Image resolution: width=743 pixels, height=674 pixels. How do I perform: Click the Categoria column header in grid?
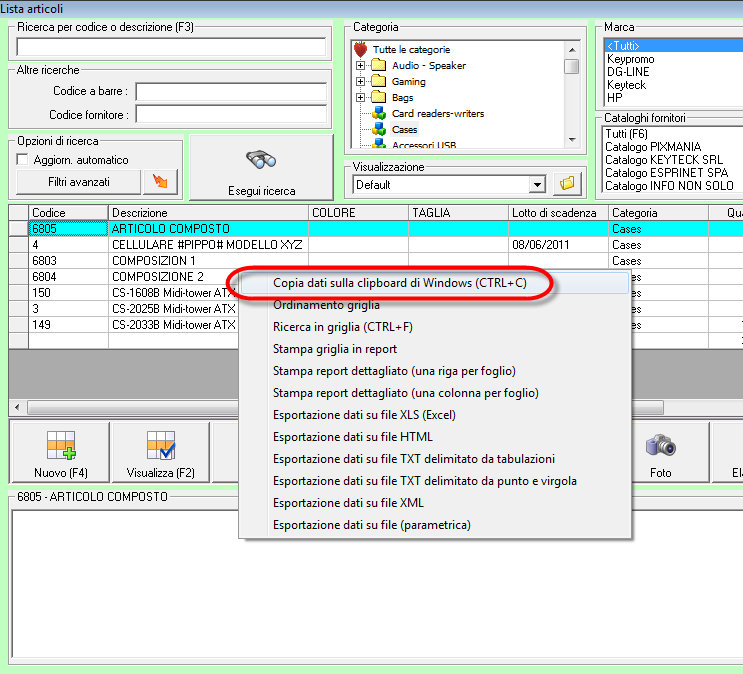tap(658, 213)
